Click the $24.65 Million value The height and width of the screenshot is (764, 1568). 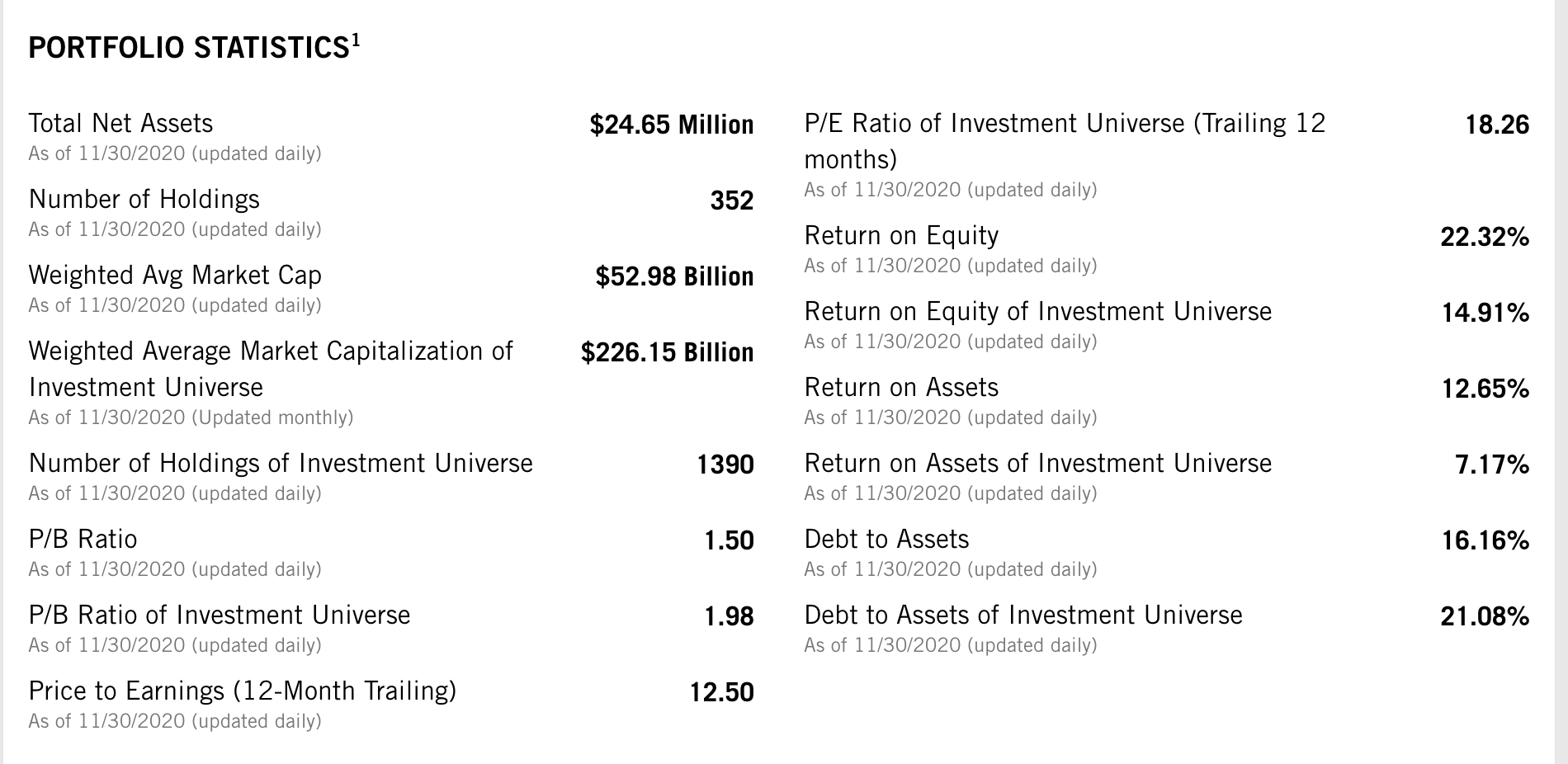(671, 125)
